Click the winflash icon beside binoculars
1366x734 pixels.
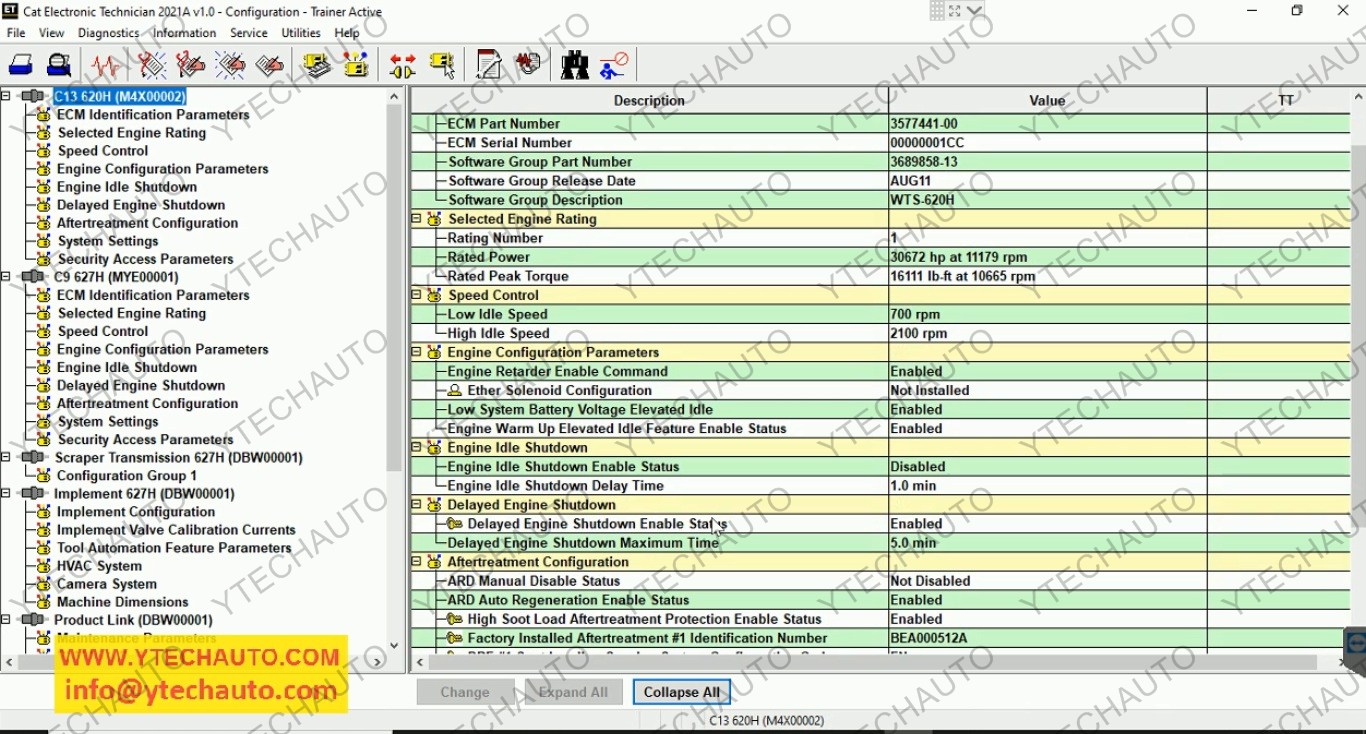pyautogui.click(x=527, y=66)
